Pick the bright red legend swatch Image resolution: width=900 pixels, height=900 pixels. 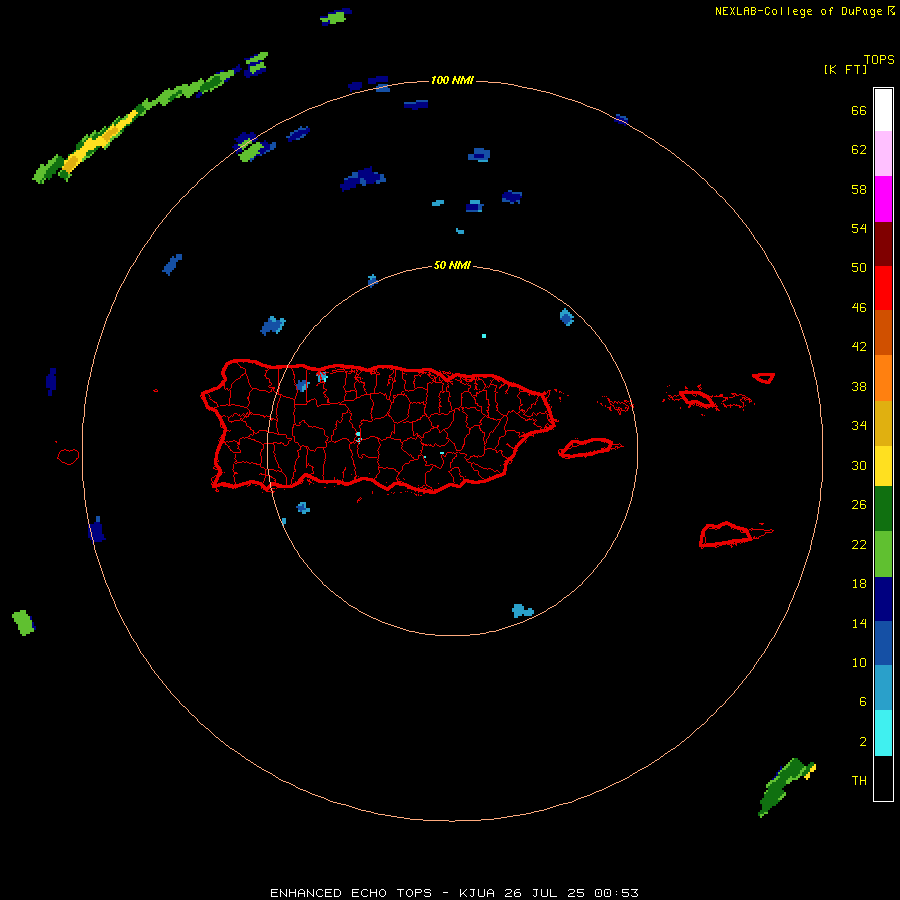(883, 288)
